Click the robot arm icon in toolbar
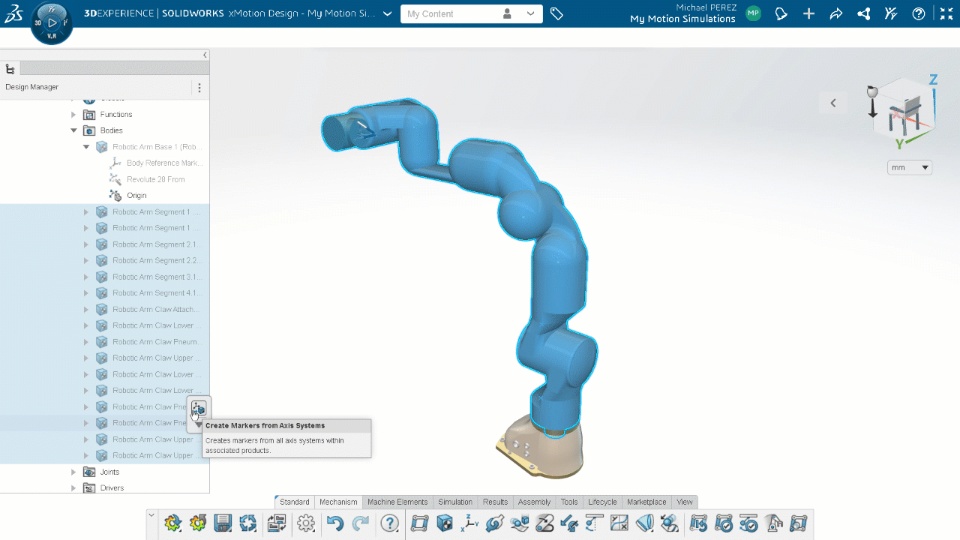 pyautogui.click(x=774, y=523)
